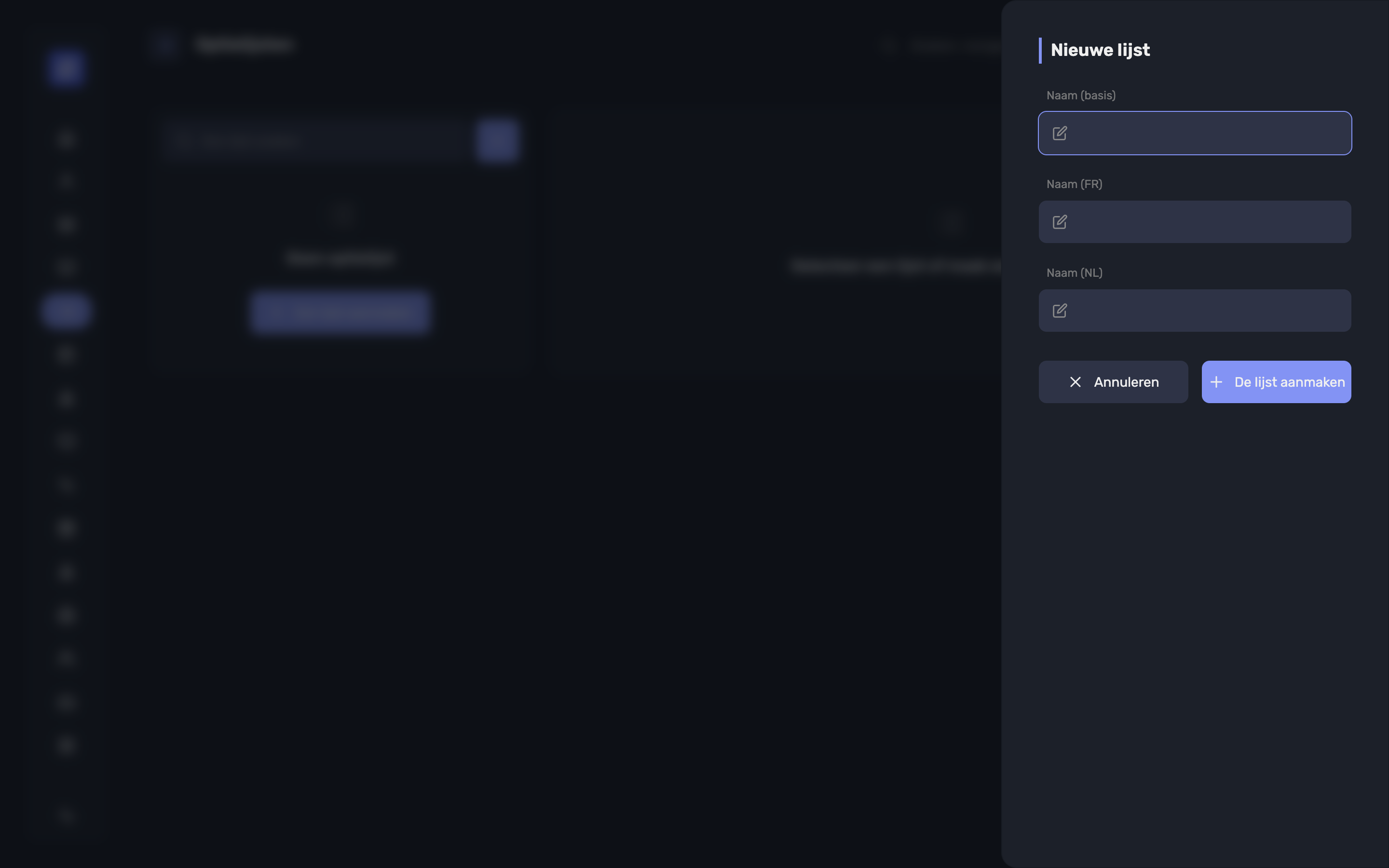Focus the Naam (FR) text field
1389x868 pixels.
point(1195,222)
